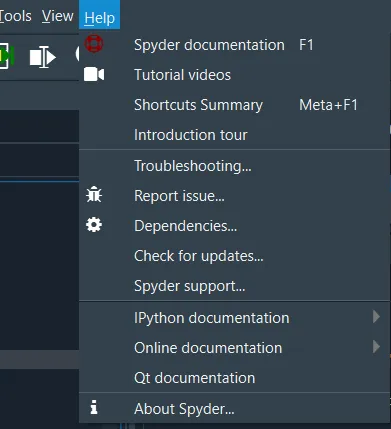Open Dependencies… dialog
This screenshot has width=391, height=429.
pos(235,226)
